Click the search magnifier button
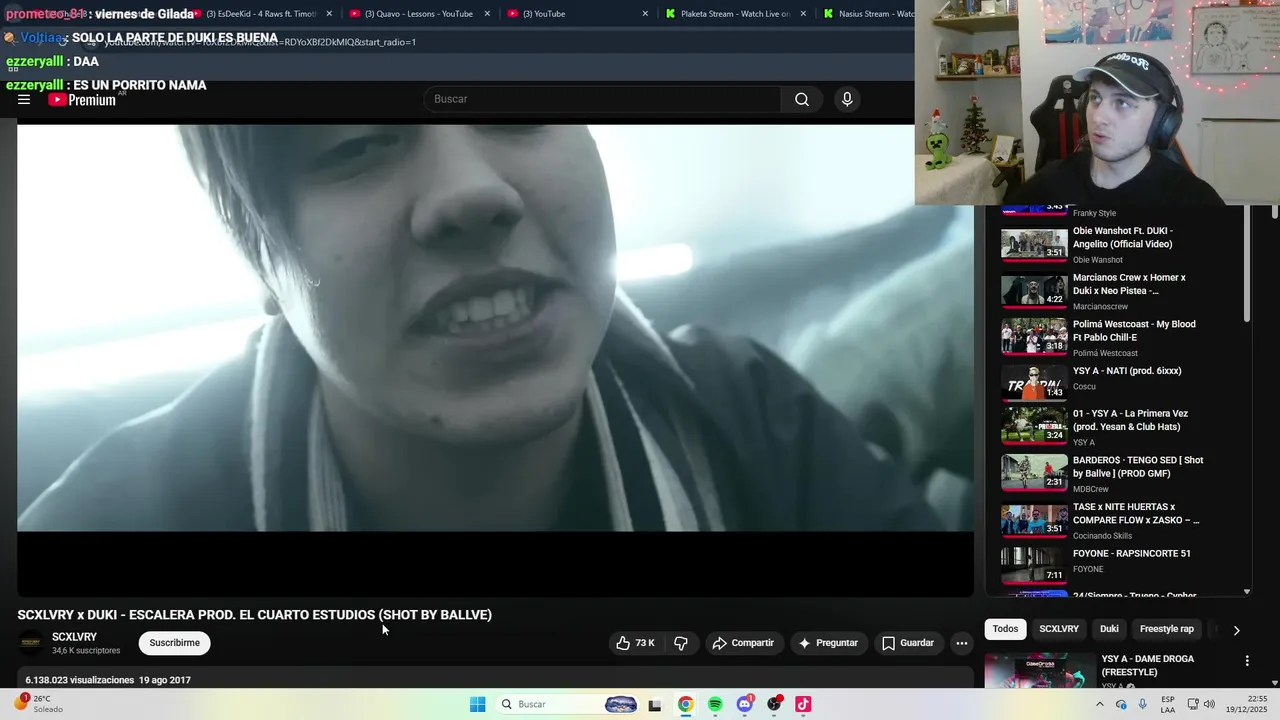This screenshot has width=1280, height=720. tap(802, 99)
